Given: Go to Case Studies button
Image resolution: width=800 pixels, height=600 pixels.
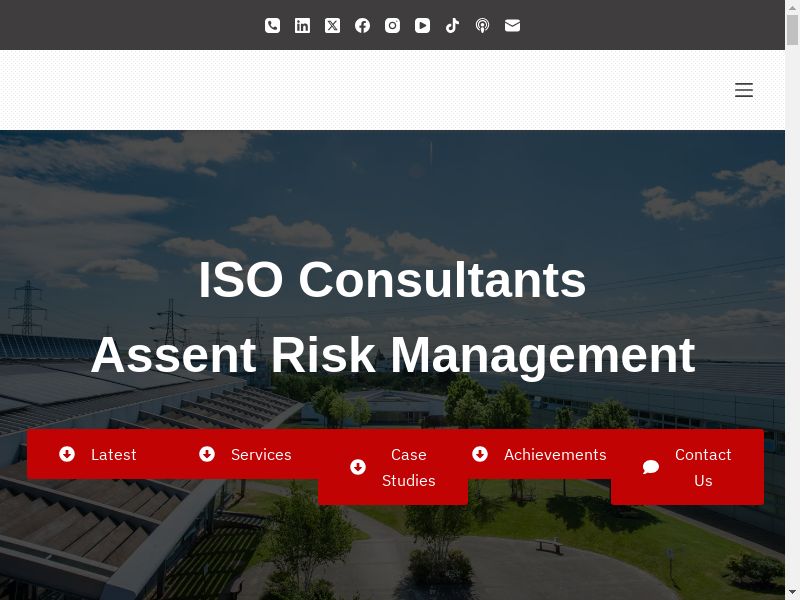Looking at the screenshot, I should coord(393,467).
